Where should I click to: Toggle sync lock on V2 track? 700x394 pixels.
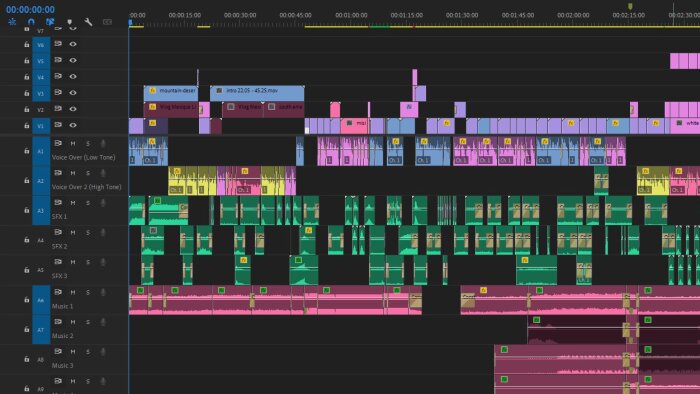click(58, 108)
